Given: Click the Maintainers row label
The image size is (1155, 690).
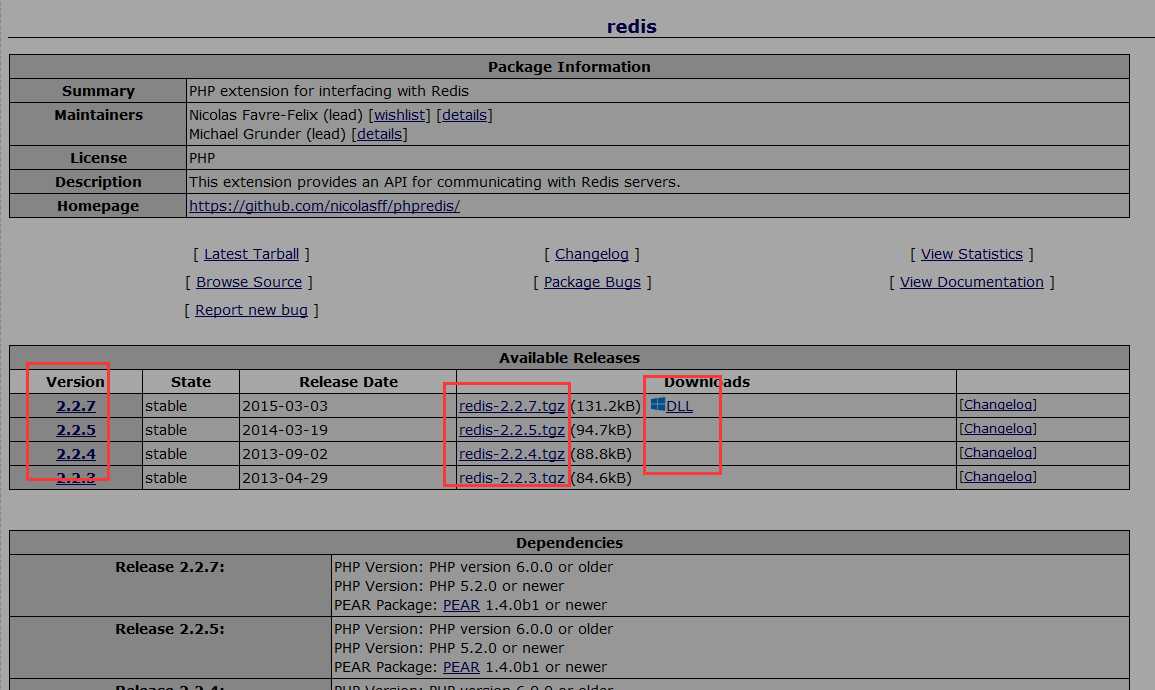Looking at the screenshot, I should (x=99, y=115).
